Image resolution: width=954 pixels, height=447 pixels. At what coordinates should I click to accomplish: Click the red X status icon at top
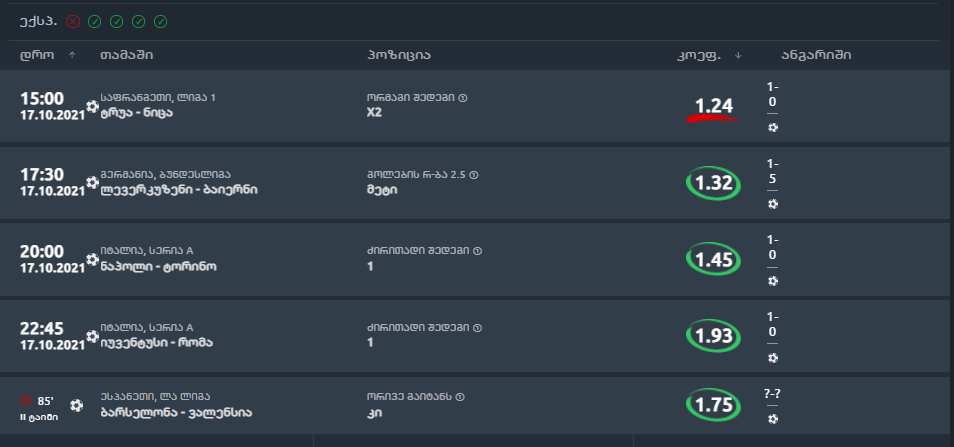(x=72, y=21)
